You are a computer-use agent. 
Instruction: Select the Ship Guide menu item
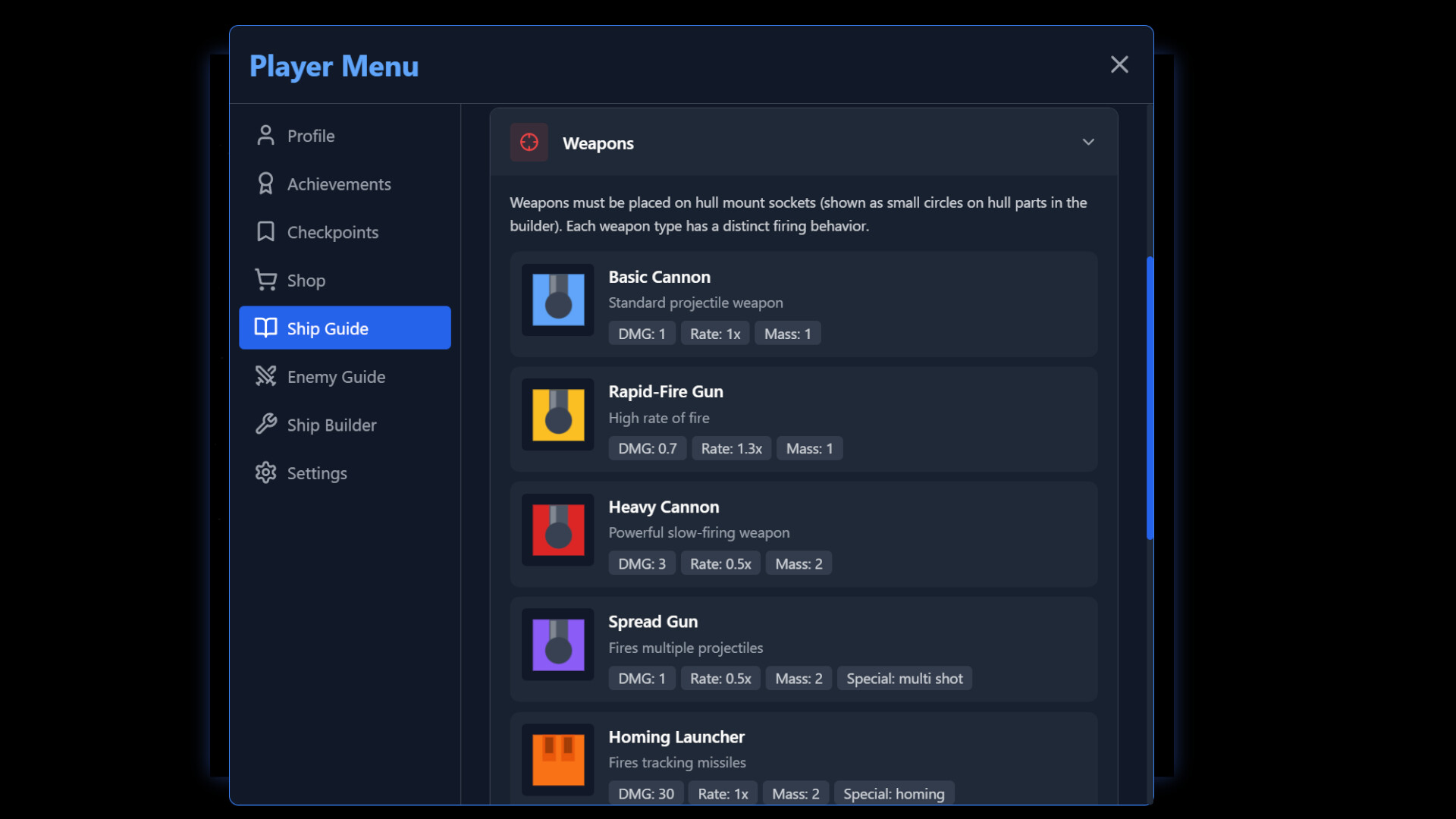pyautogui.click(x=345, y=328)
